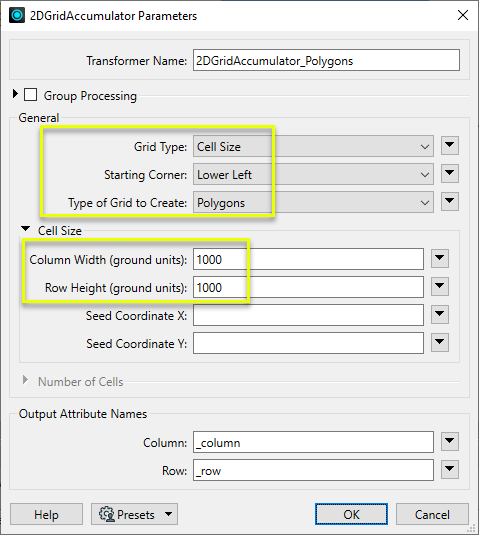Collapse the Cell Size section
This screenshot has height=535, width=479.
point(26,229)
